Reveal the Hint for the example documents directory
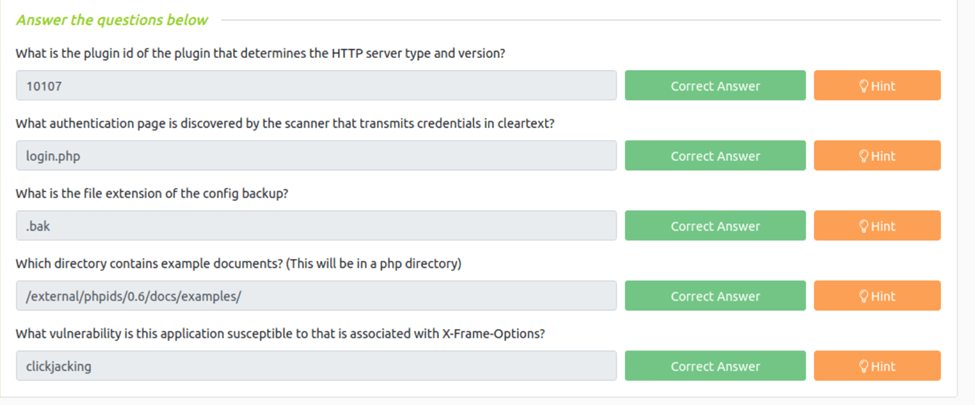The image size is (975, 405). 877,296
